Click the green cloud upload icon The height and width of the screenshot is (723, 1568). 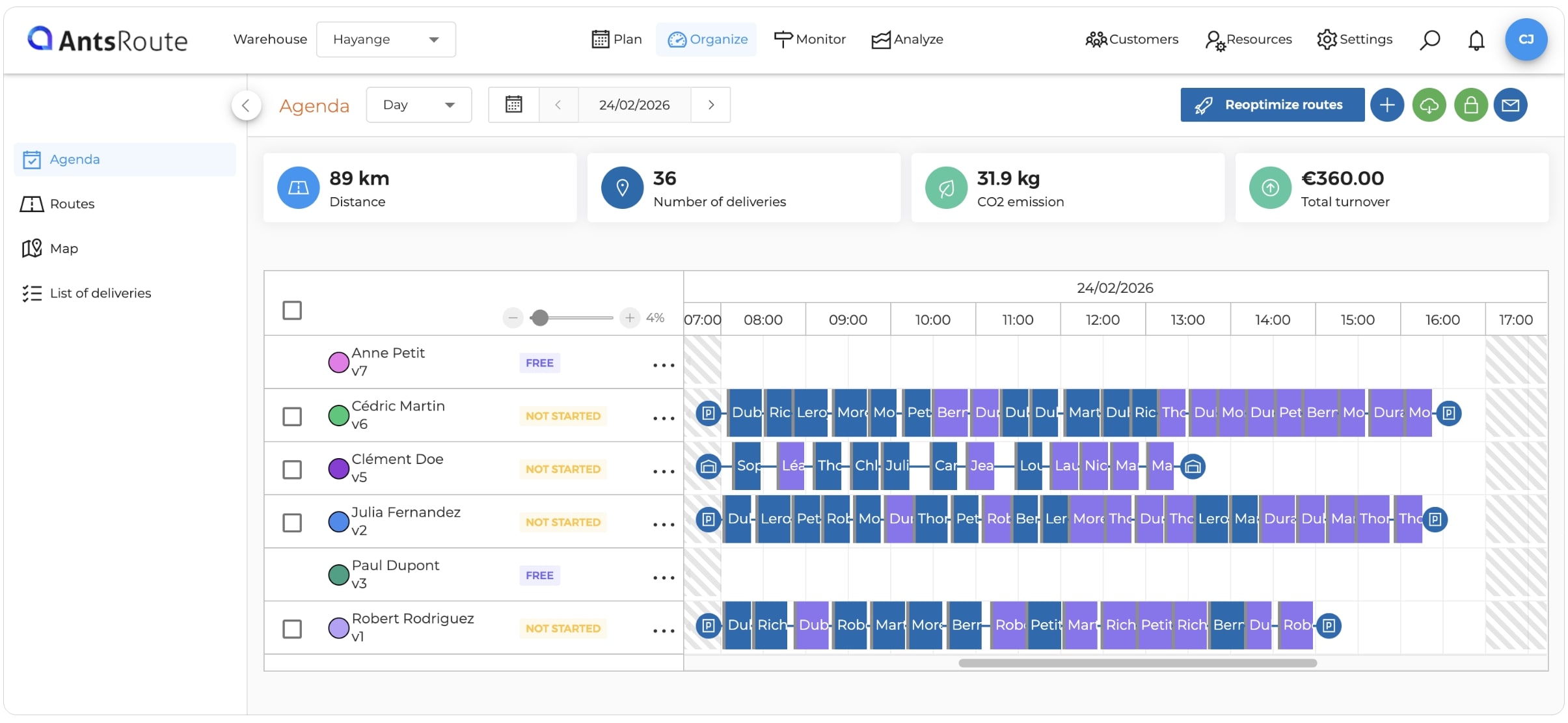tap(1429, 105)
